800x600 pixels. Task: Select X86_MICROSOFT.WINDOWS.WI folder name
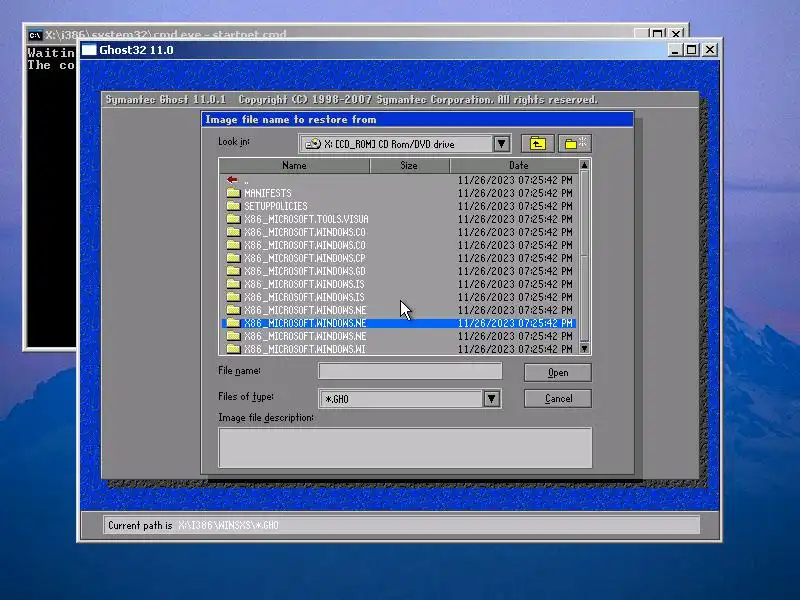click(305, 349)
